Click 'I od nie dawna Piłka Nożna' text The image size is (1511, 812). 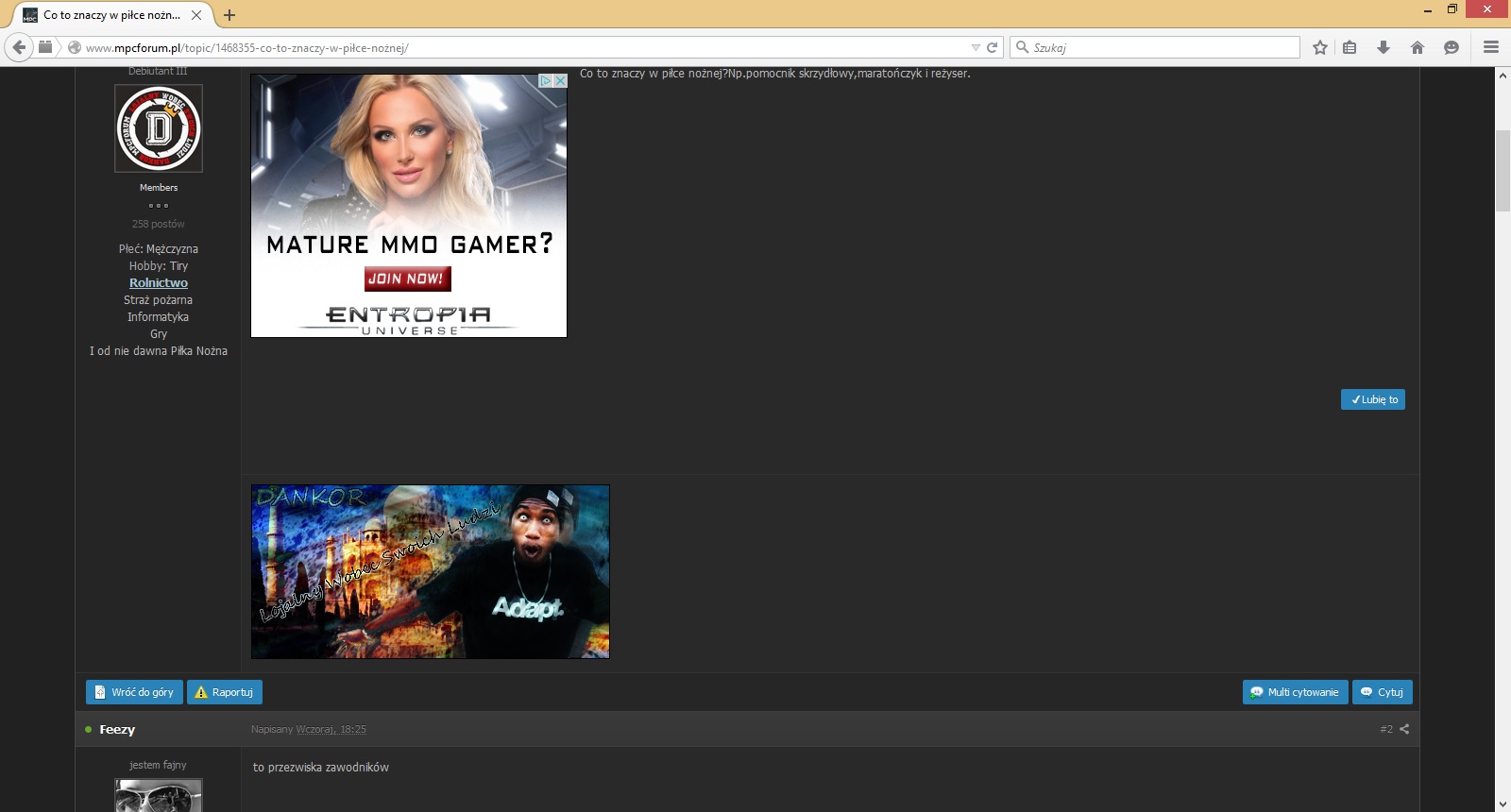[x=159, y=350]
